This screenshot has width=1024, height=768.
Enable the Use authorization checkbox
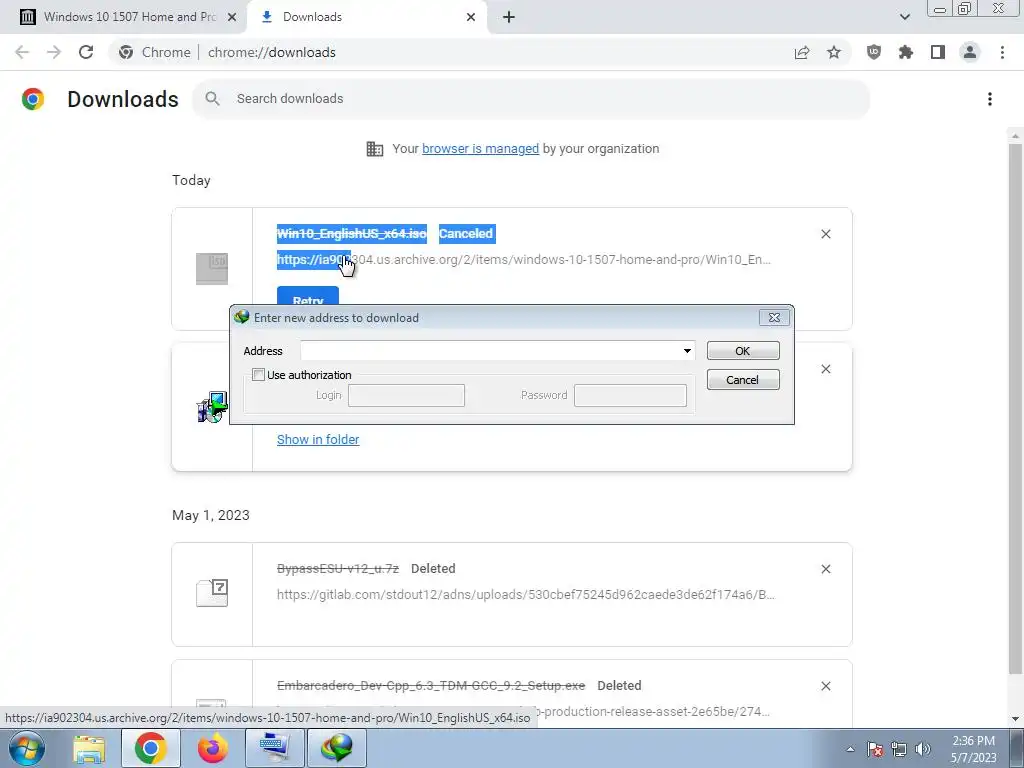pos(259,375)
